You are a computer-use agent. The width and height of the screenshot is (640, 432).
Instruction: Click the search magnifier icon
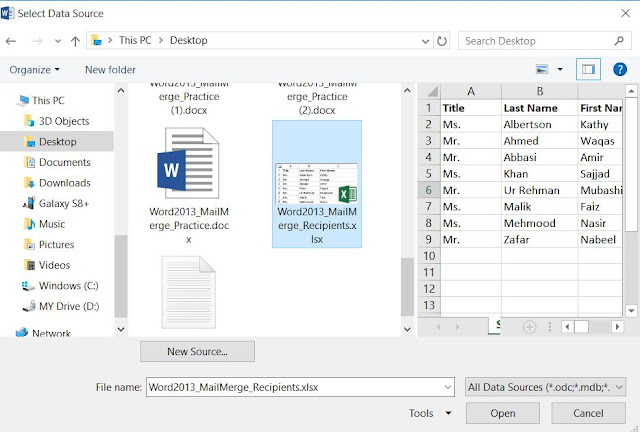(619, 41)
